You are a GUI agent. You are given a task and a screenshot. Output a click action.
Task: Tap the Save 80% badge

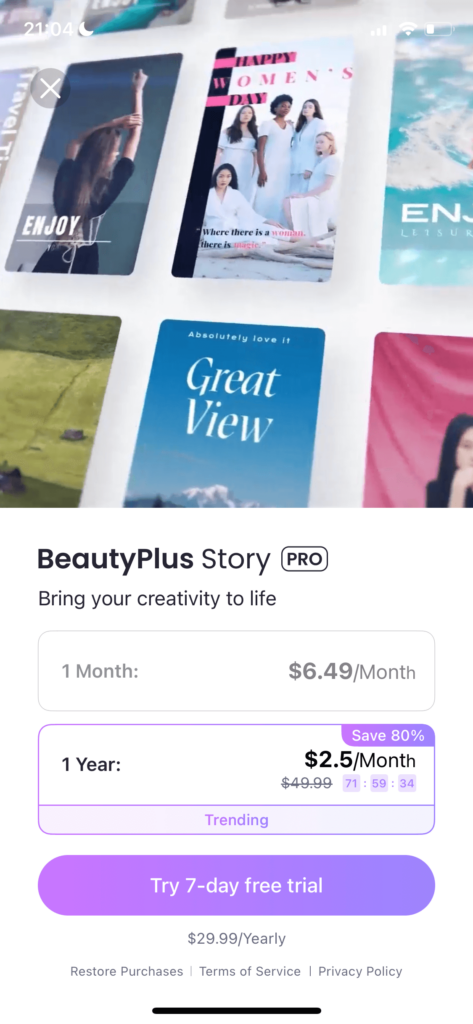(x=388, y=735)
